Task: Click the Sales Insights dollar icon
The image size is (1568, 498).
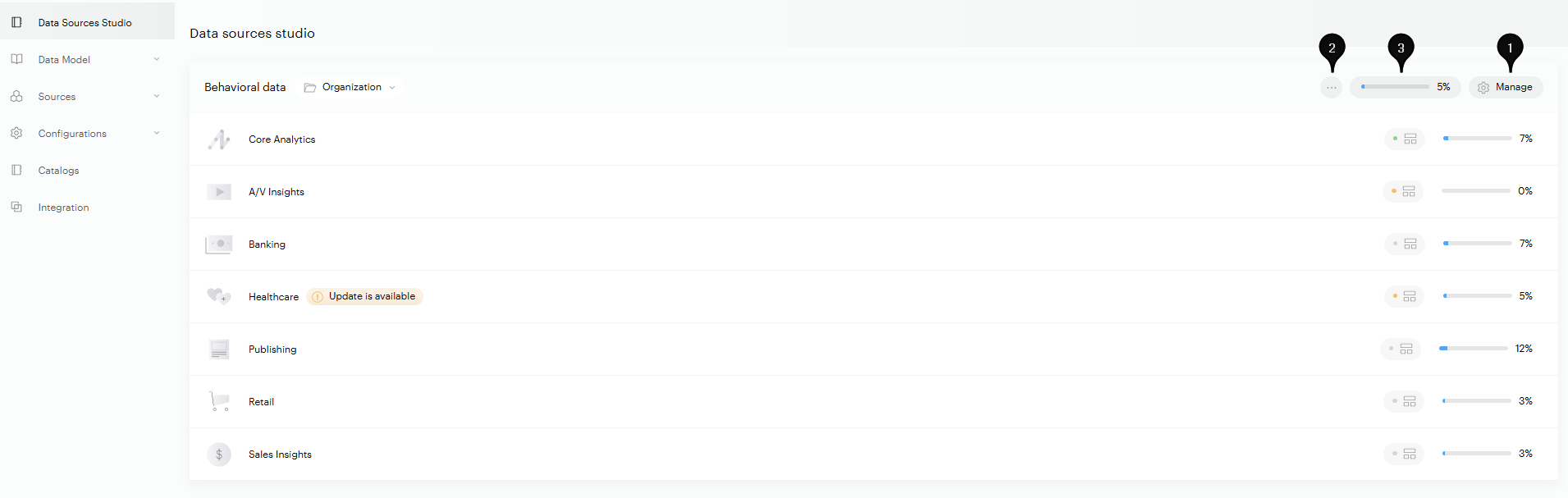Action: tap(219, 455)
